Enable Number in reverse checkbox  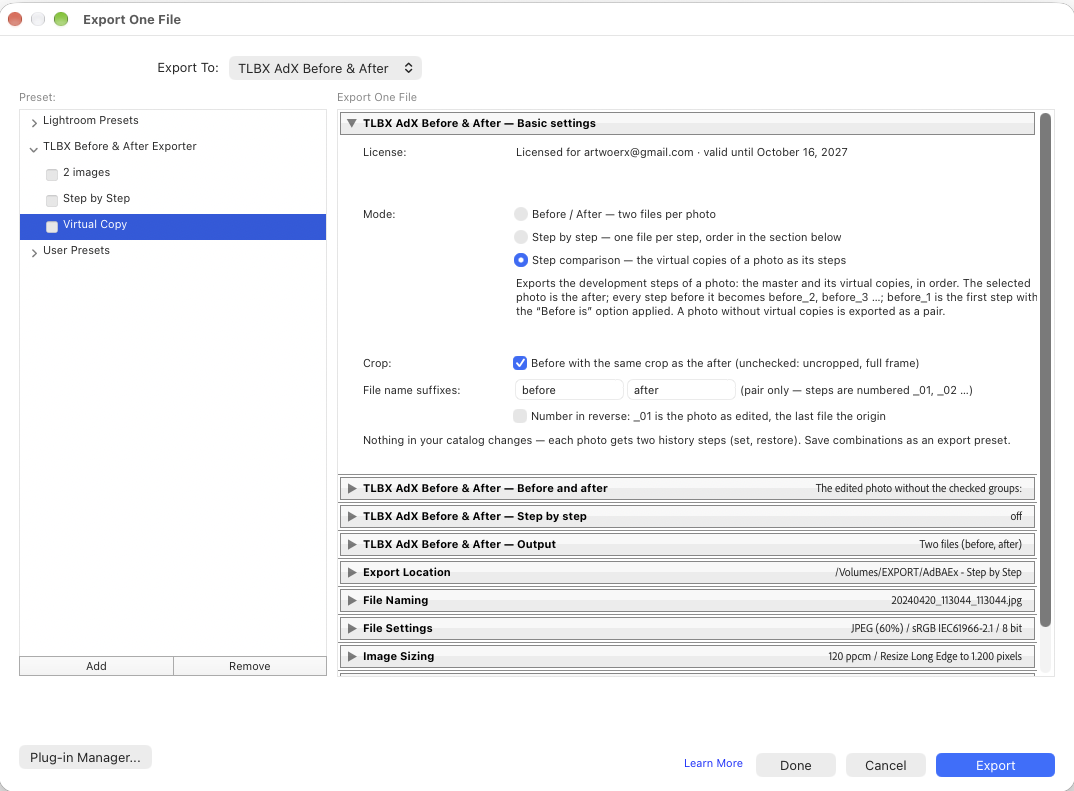520,416
